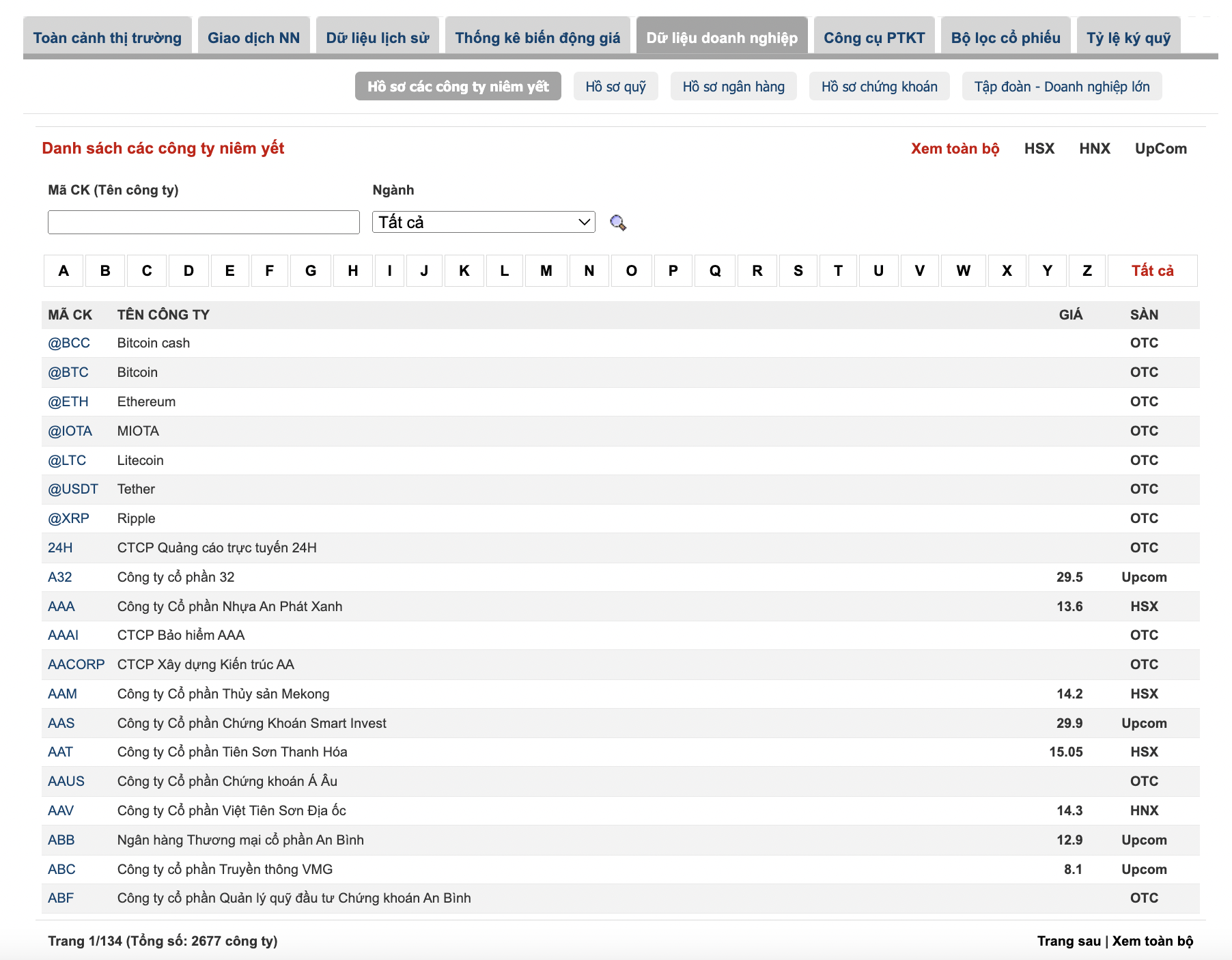The image size is (1232, 960).
Task: Filter companies by letter I
Action: (x=390, y=270)
